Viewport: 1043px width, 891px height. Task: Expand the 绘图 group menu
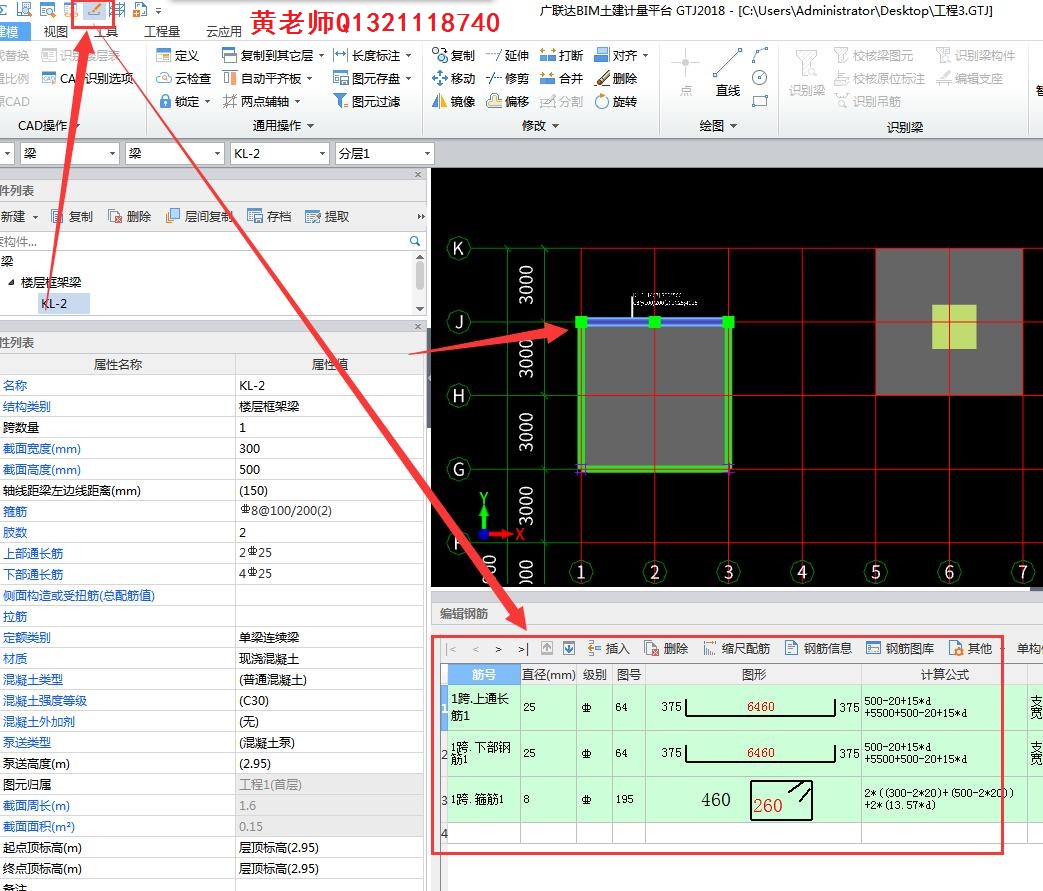coord(718,125)
